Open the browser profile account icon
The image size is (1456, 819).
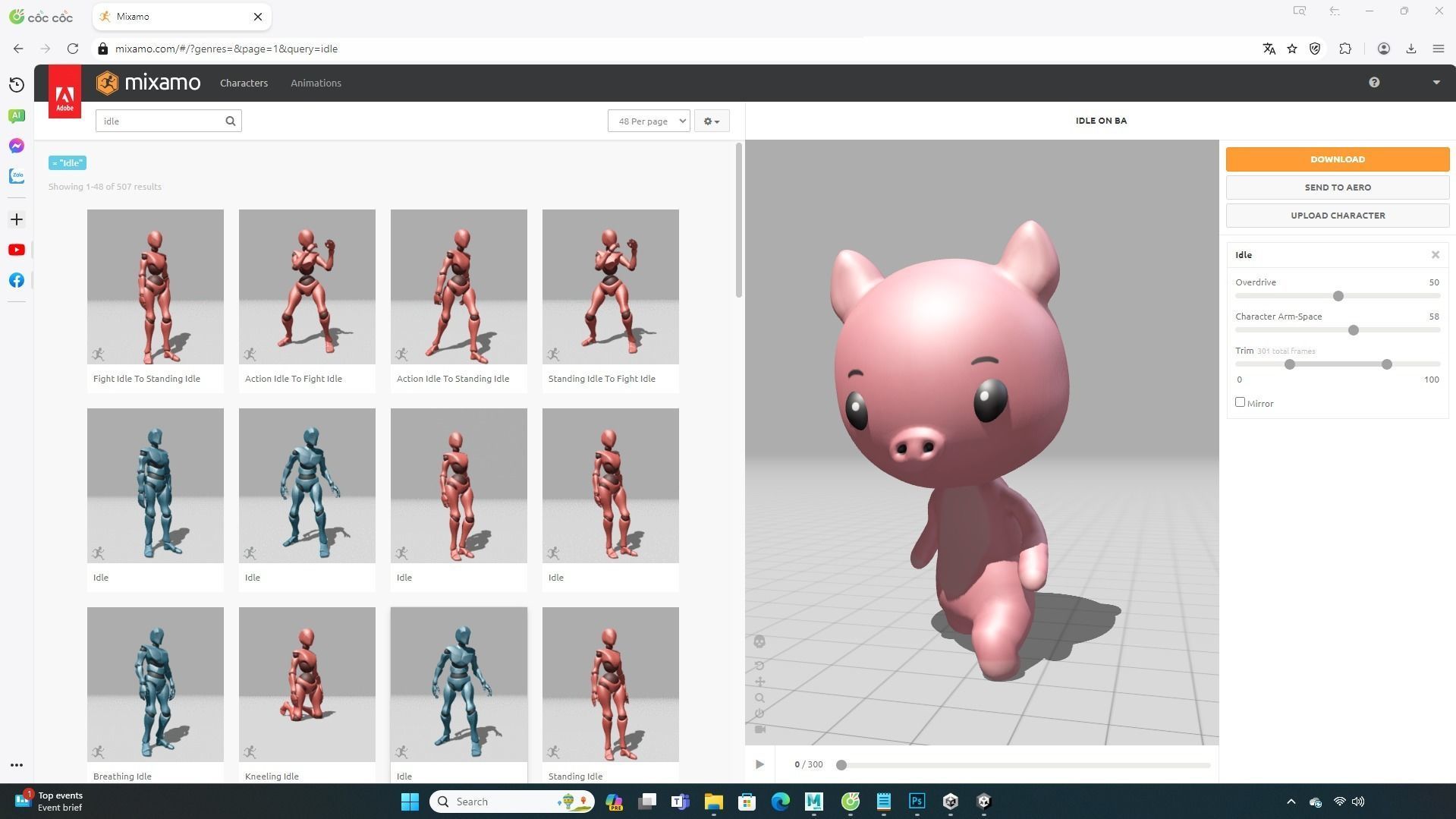[1384, 49]
